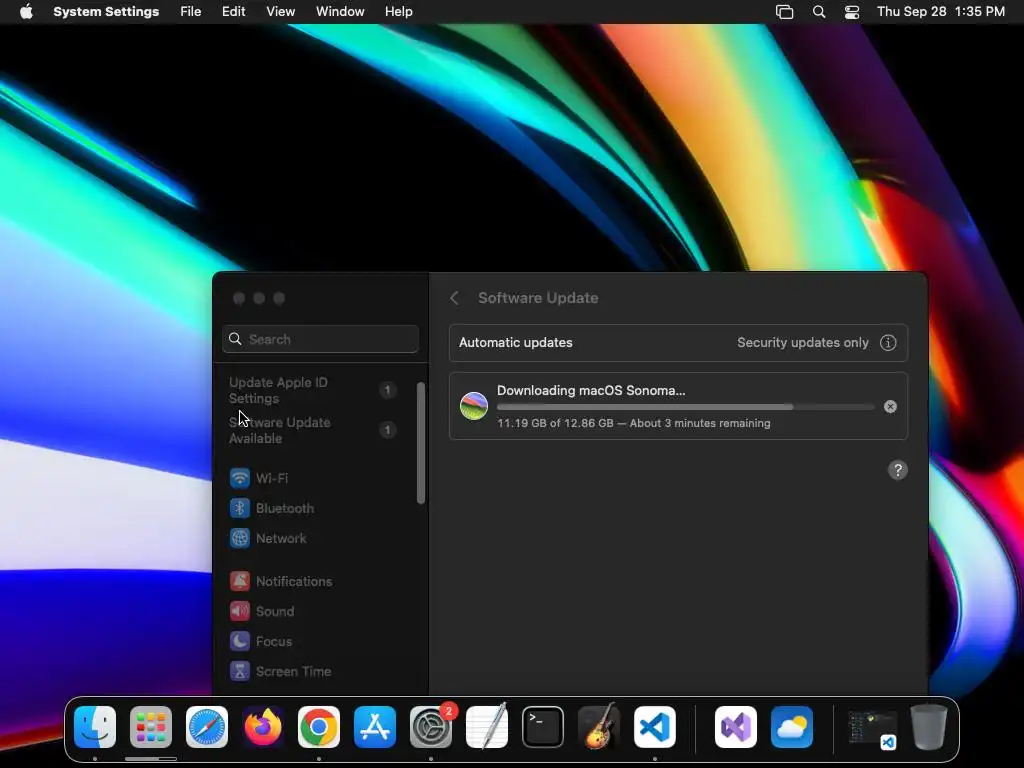Open the Weather app from the Dock

[x=792, y=727]
